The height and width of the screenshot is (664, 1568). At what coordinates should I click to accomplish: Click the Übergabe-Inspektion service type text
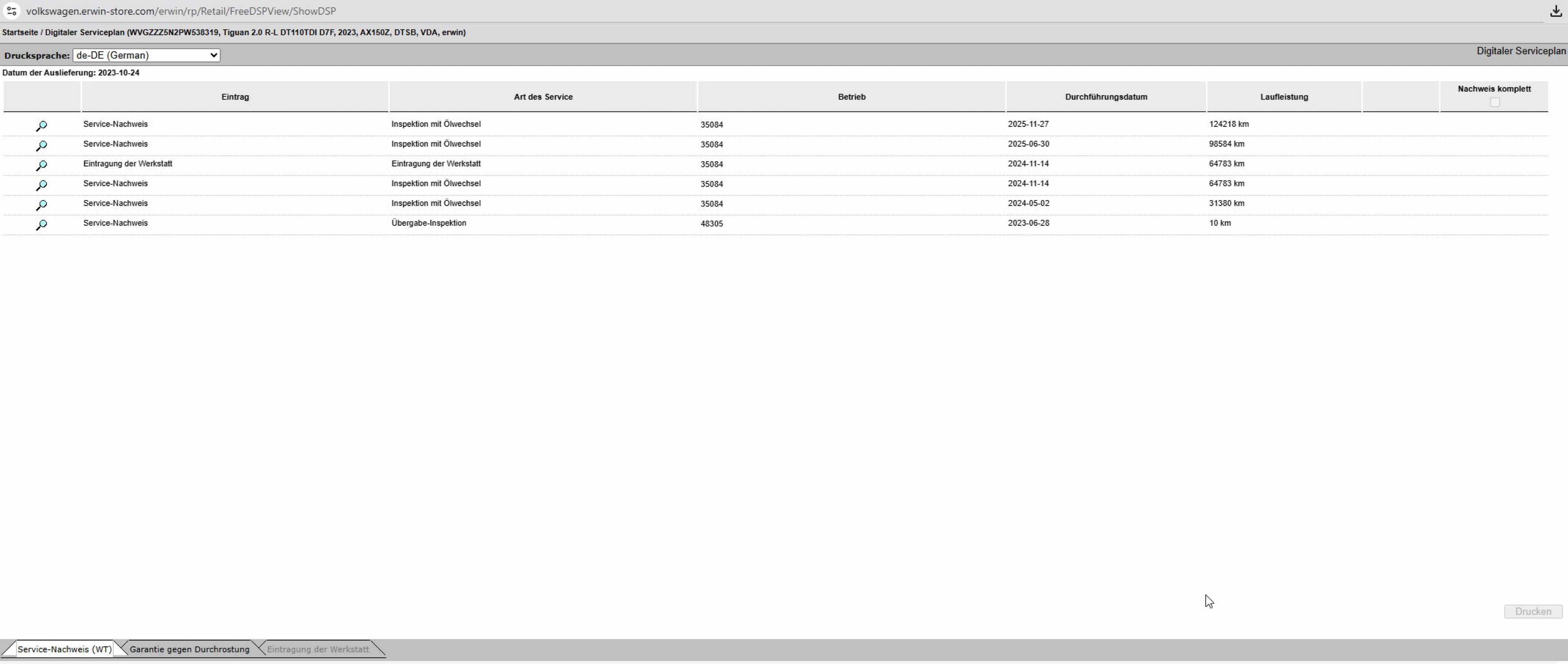point(429,223)
